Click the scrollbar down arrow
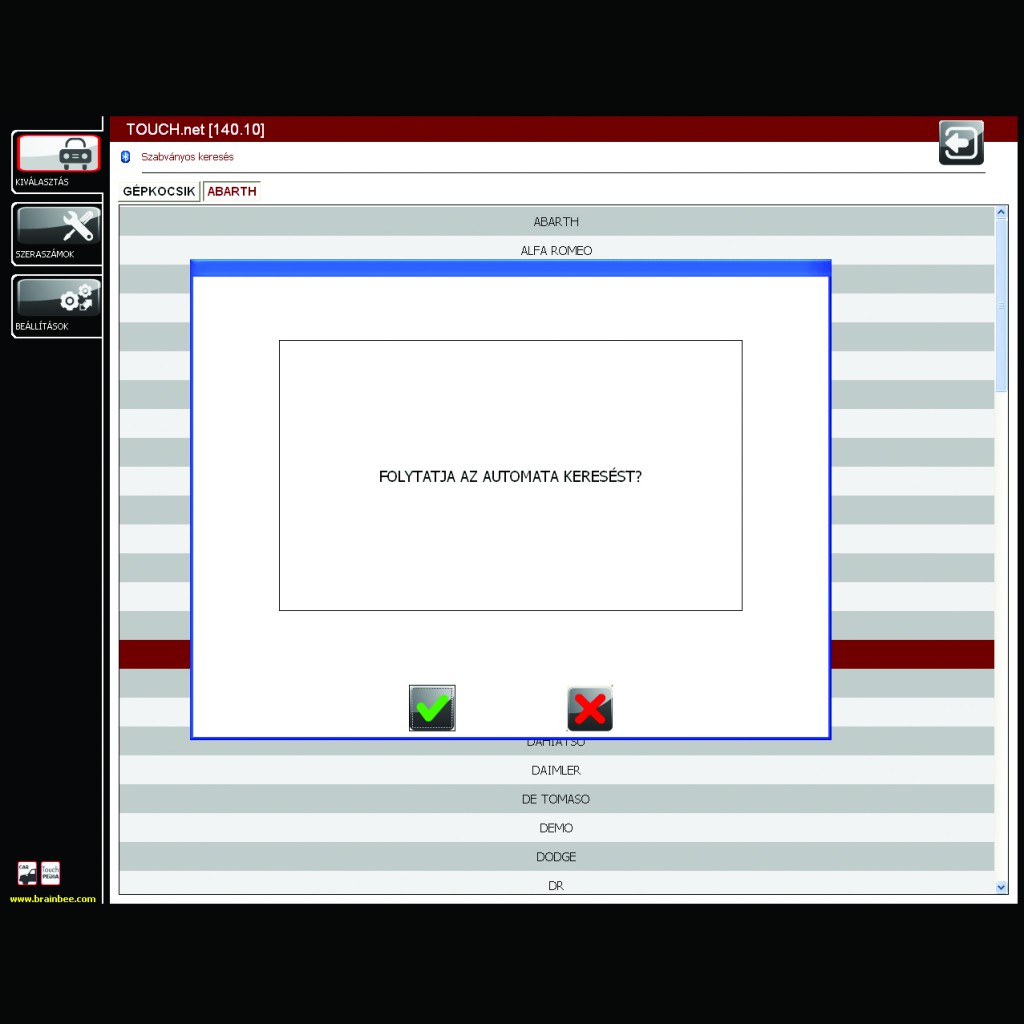 click(1001, 887)
